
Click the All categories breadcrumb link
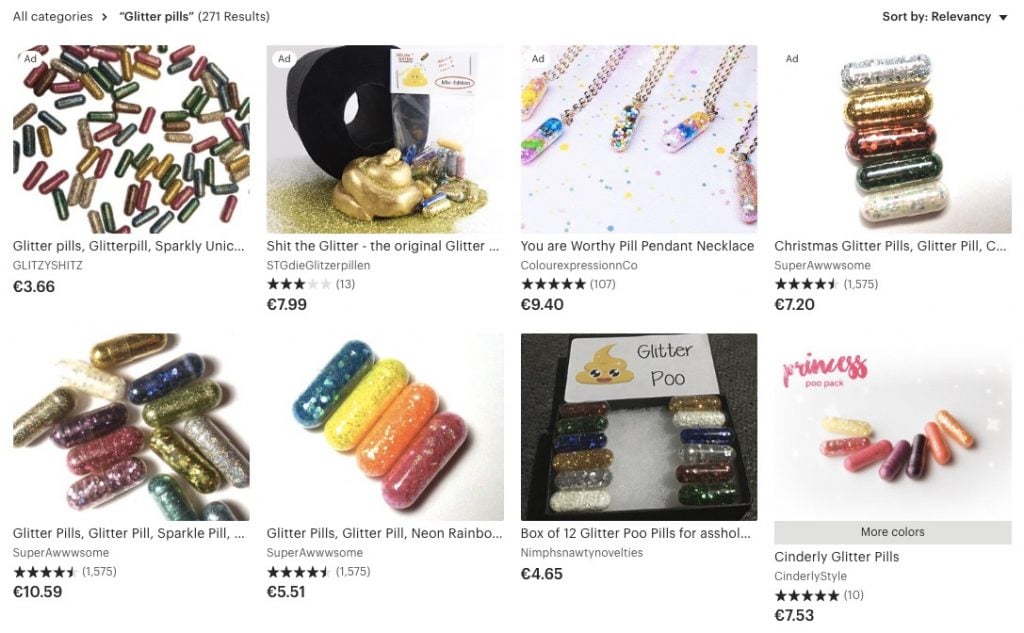pos(53,17)
